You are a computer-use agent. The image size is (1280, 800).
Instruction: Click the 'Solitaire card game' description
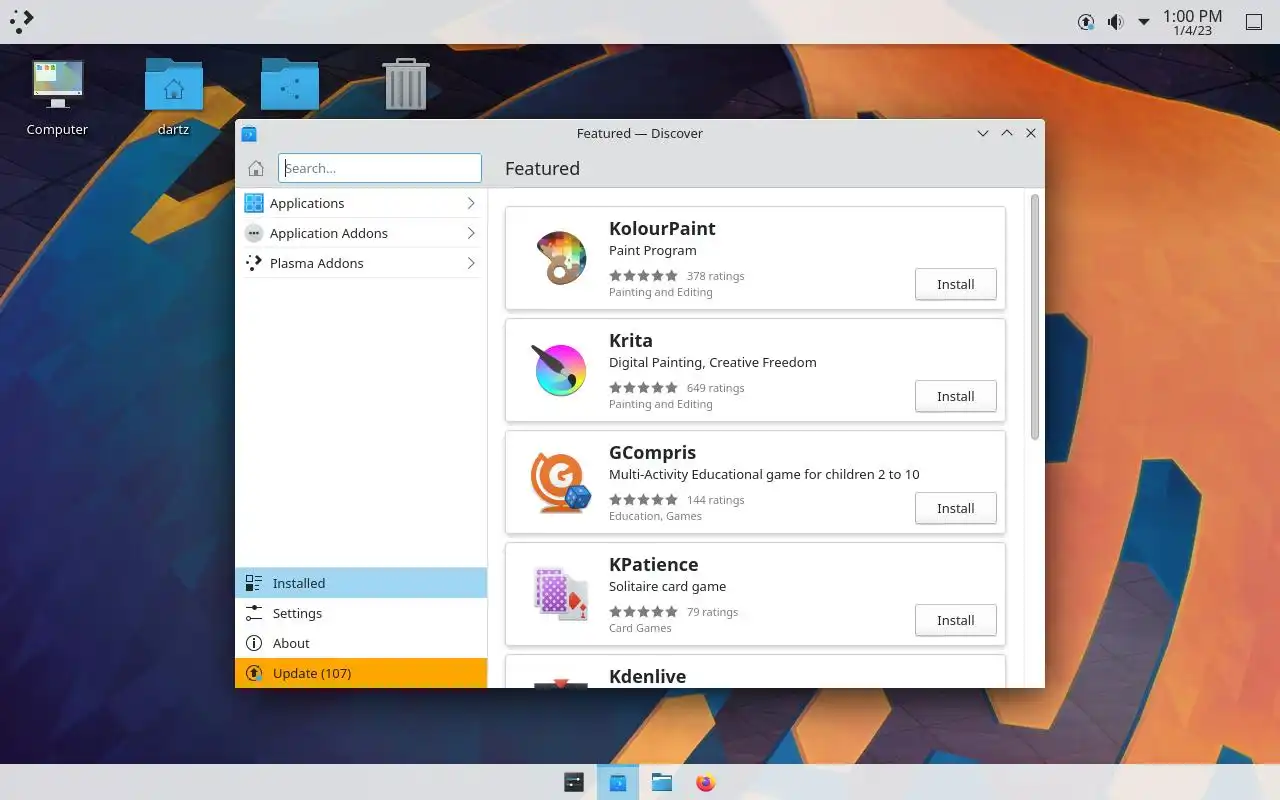667,586
